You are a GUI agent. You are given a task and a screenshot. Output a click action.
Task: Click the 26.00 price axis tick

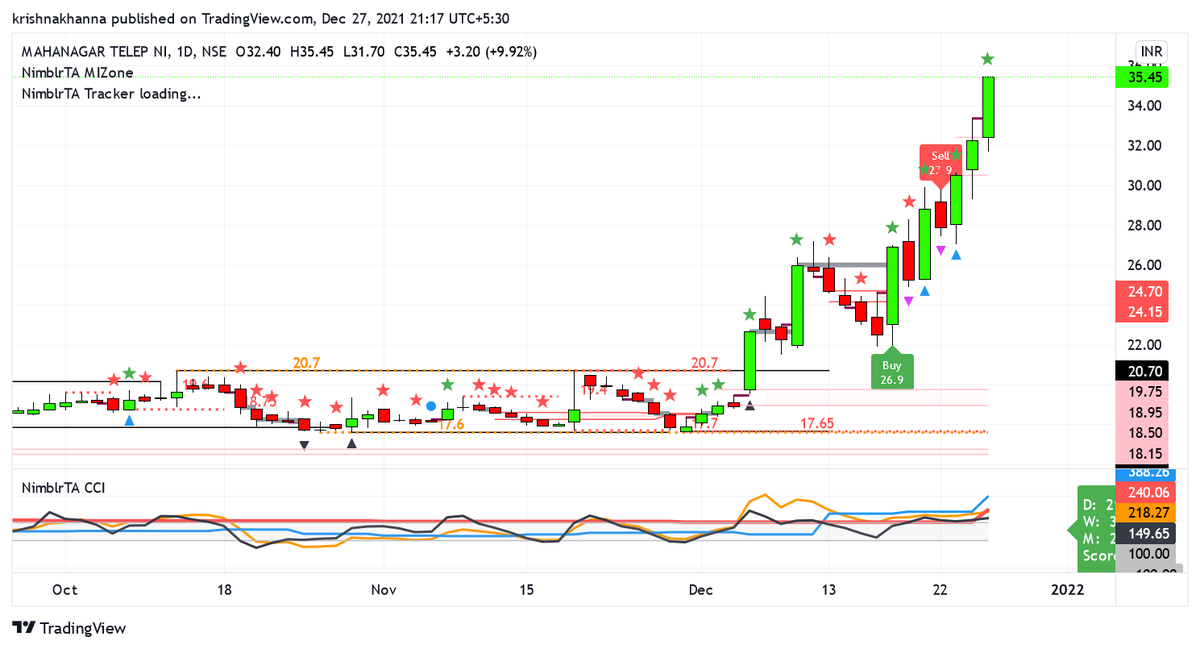pos(1144,265)
